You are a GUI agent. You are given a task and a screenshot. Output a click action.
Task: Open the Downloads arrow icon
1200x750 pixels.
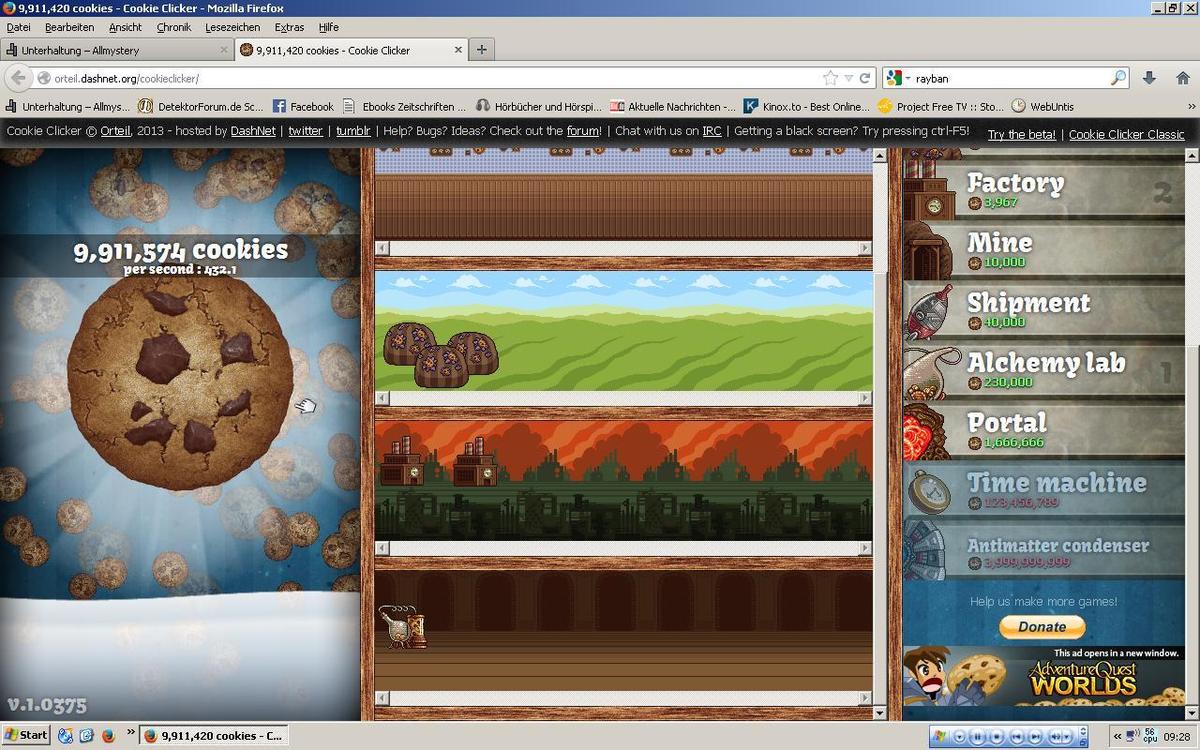1149,78
